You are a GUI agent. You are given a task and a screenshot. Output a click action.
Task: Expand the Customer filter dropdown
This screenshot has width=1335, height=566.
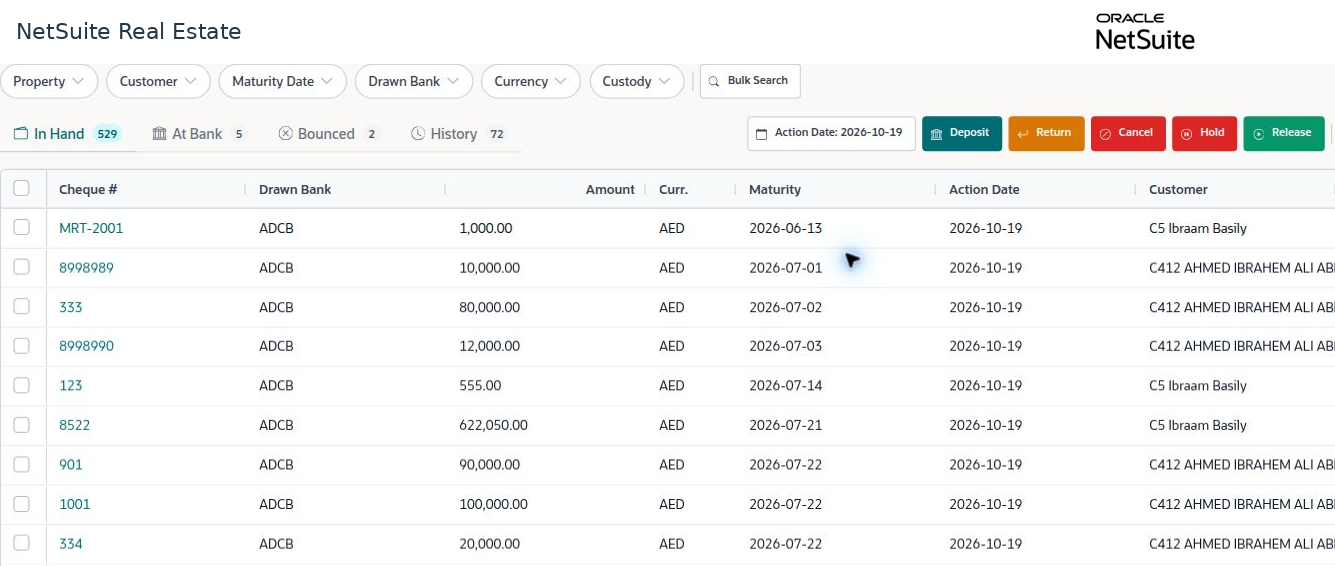(159, 81)
